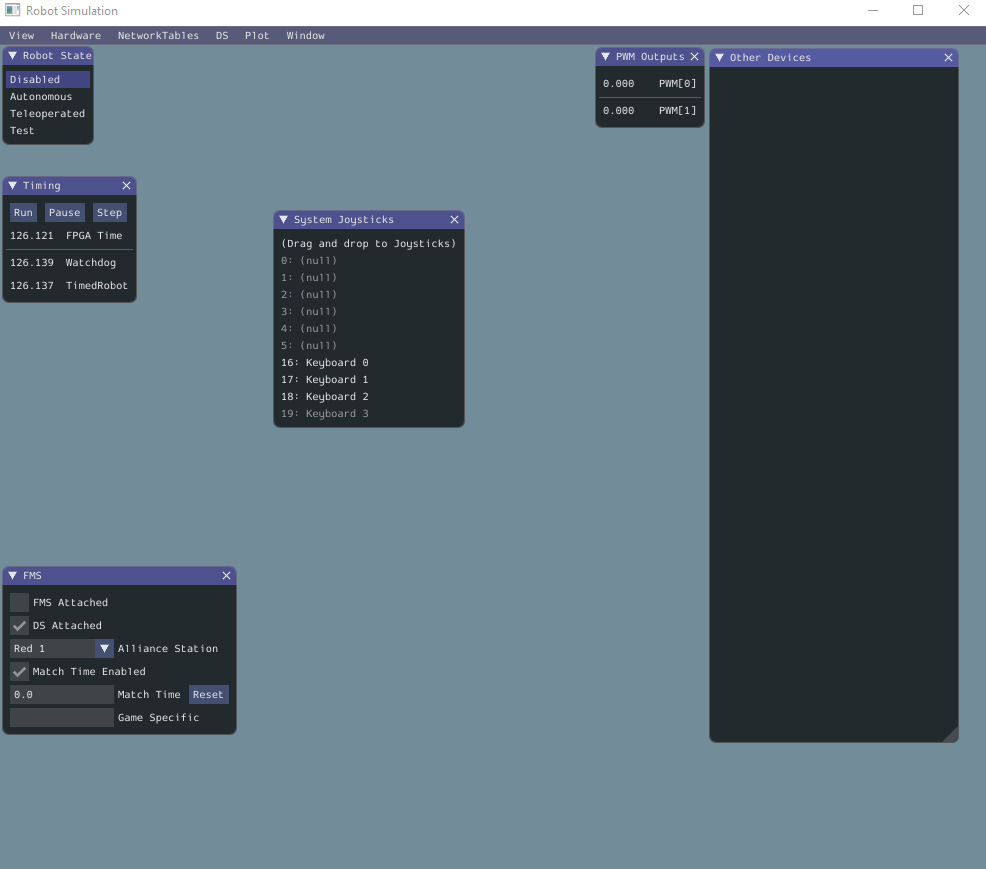Toggle the DS Attached checkbox

tap(19, 626)
